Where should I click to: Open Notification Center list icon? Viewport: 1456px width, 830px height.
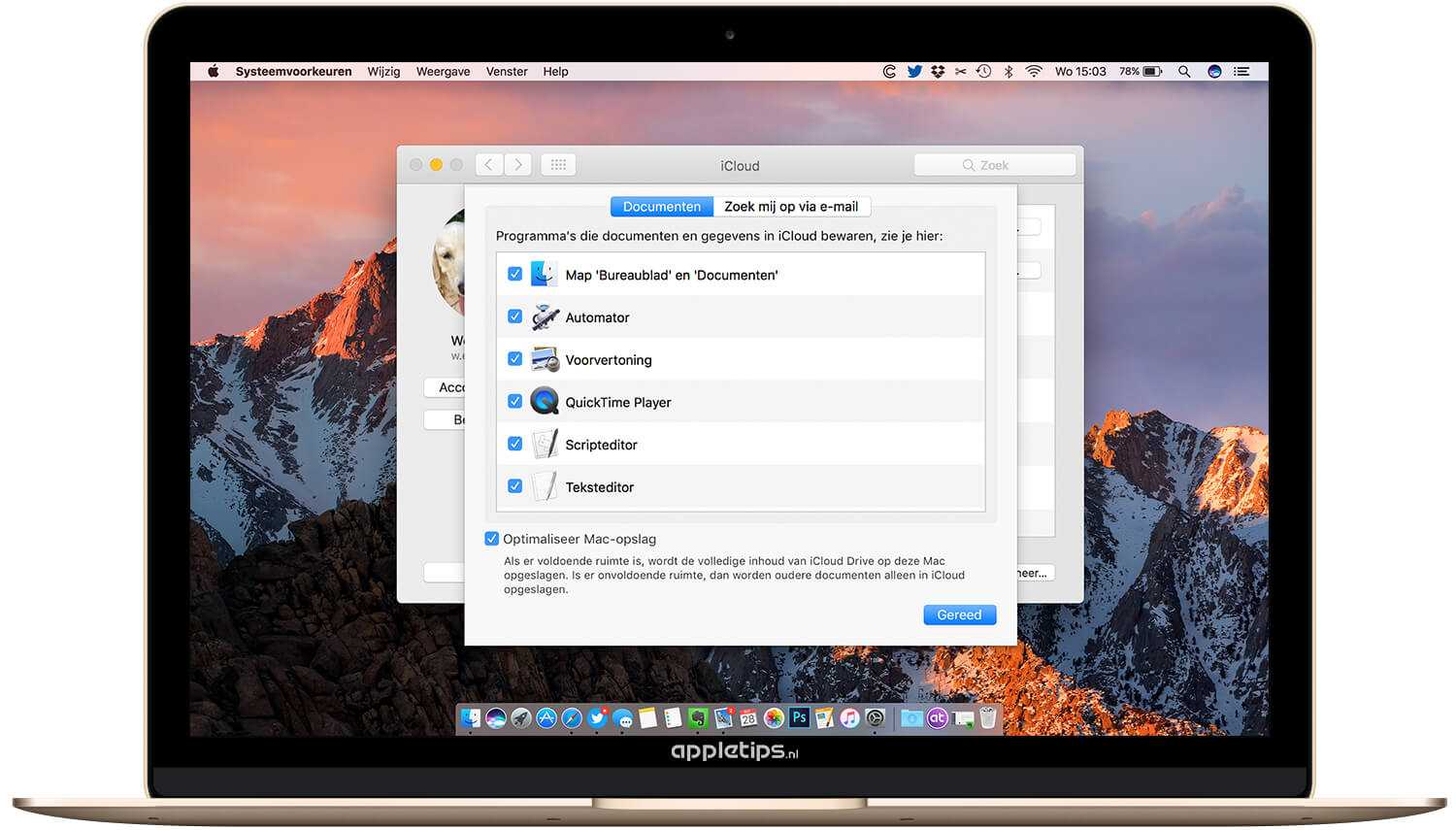[x=1241, y=72]
